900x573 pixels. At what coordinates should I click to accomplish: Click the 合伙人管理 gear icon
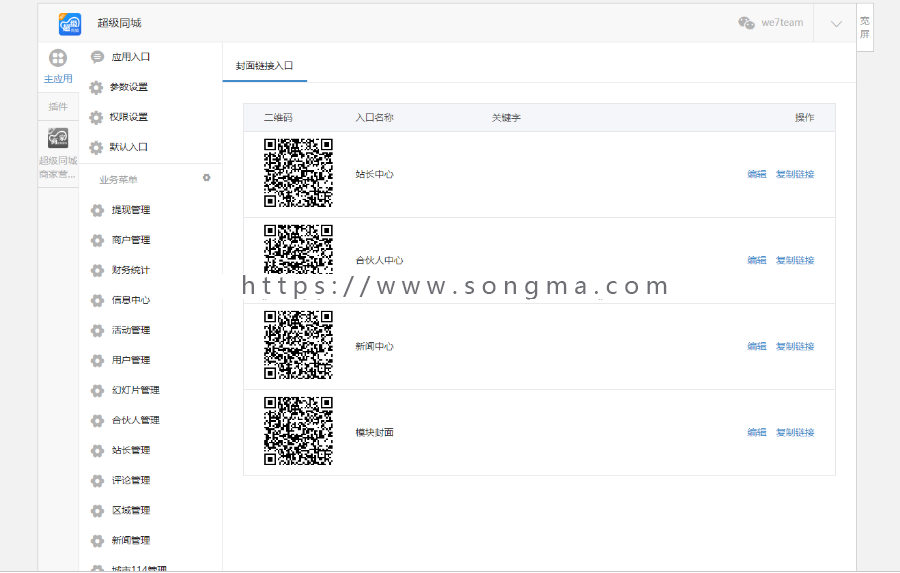pos(98,420)
